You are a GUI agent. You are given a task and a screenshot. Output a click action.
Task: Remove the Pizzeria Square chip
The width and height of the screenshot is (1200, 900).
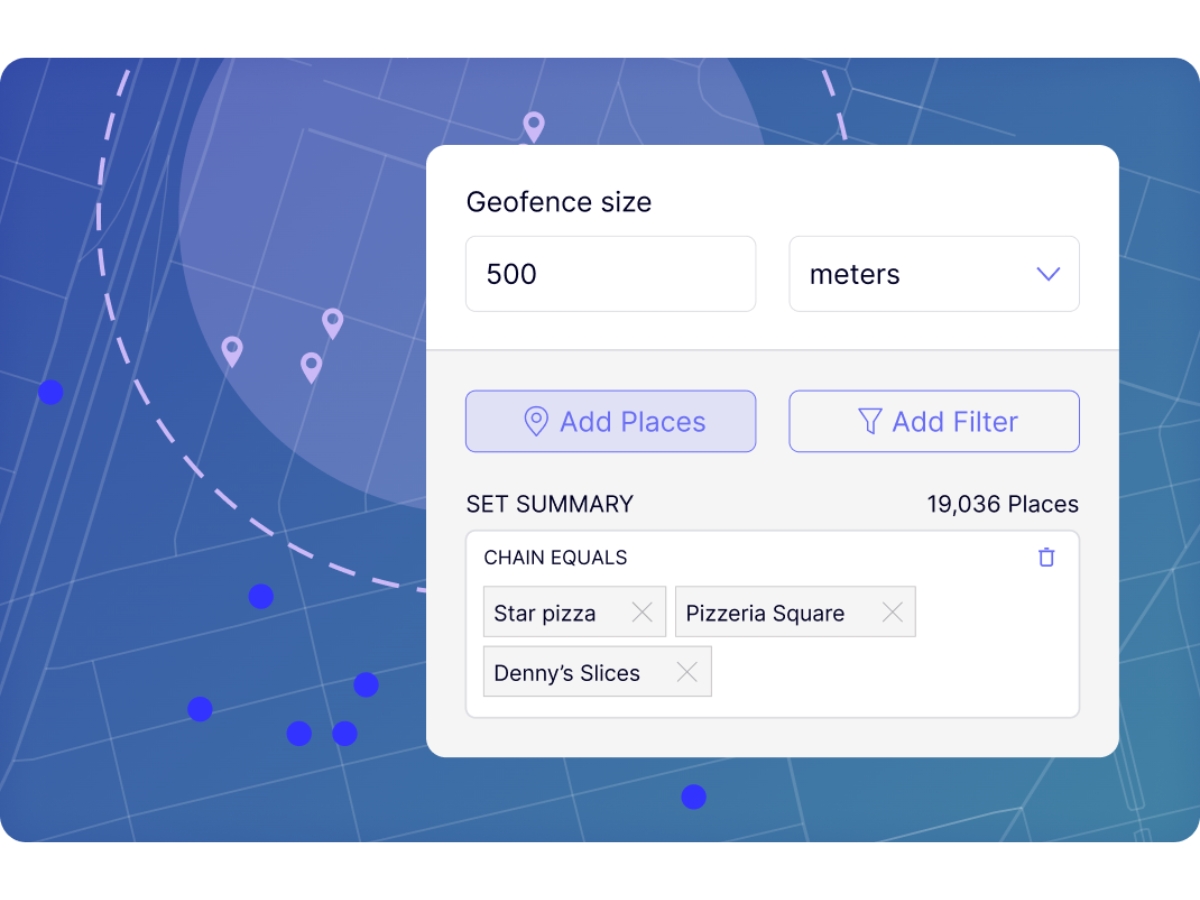pos(892,612)
